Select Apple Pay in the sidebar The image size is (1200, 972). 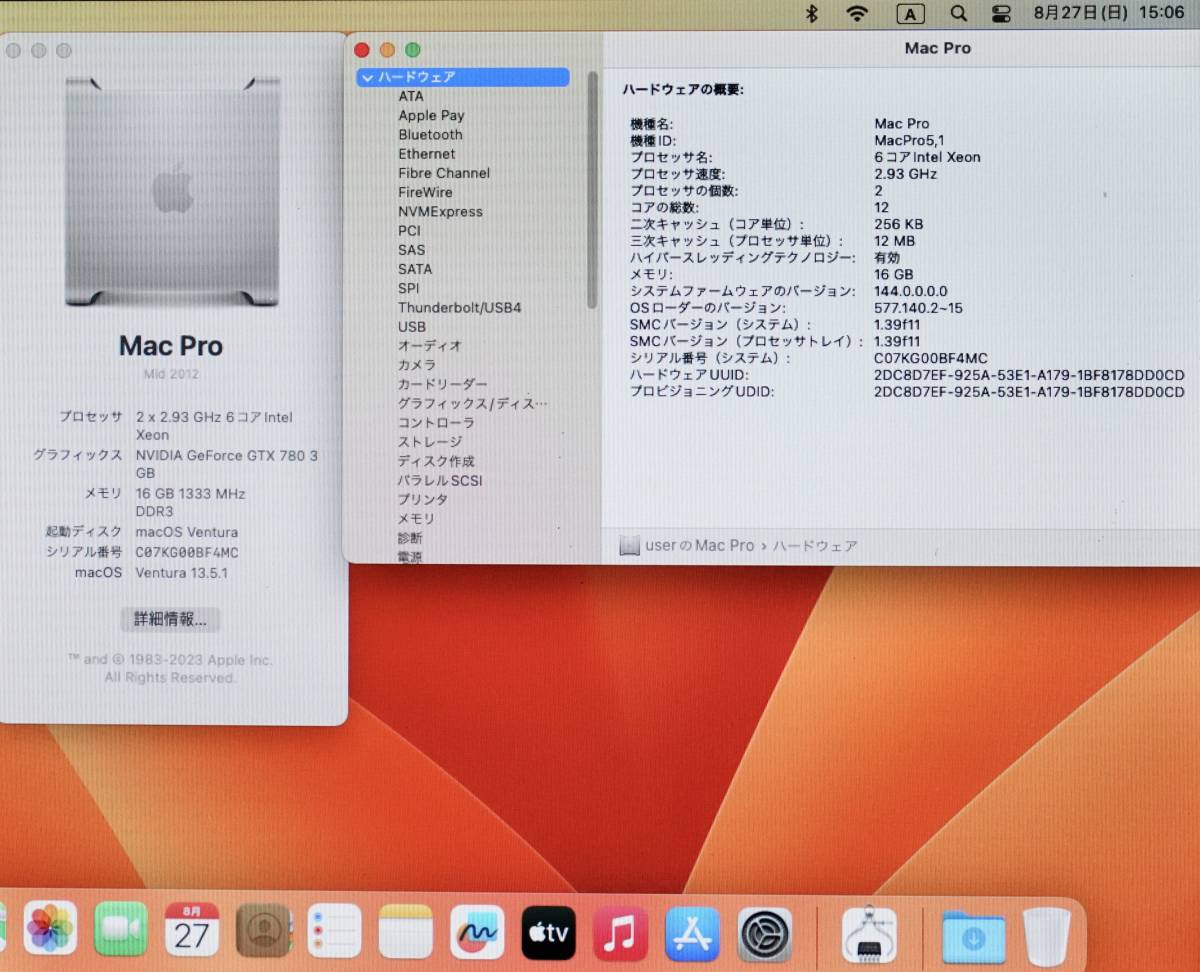[x=431, y=115]
